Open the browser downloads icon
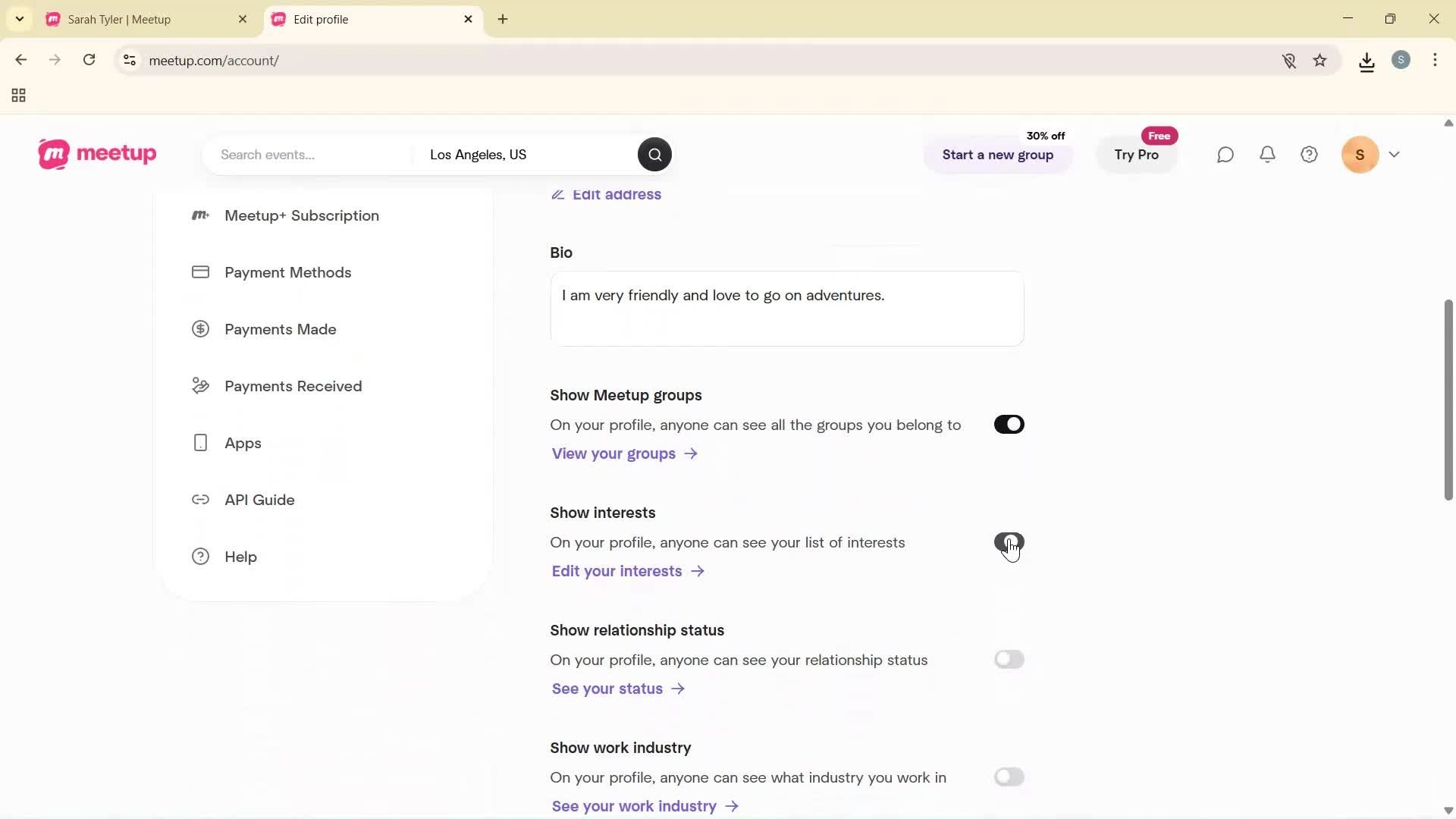The height and width of the screenshot is (819, 1456). coord(1367,61)
